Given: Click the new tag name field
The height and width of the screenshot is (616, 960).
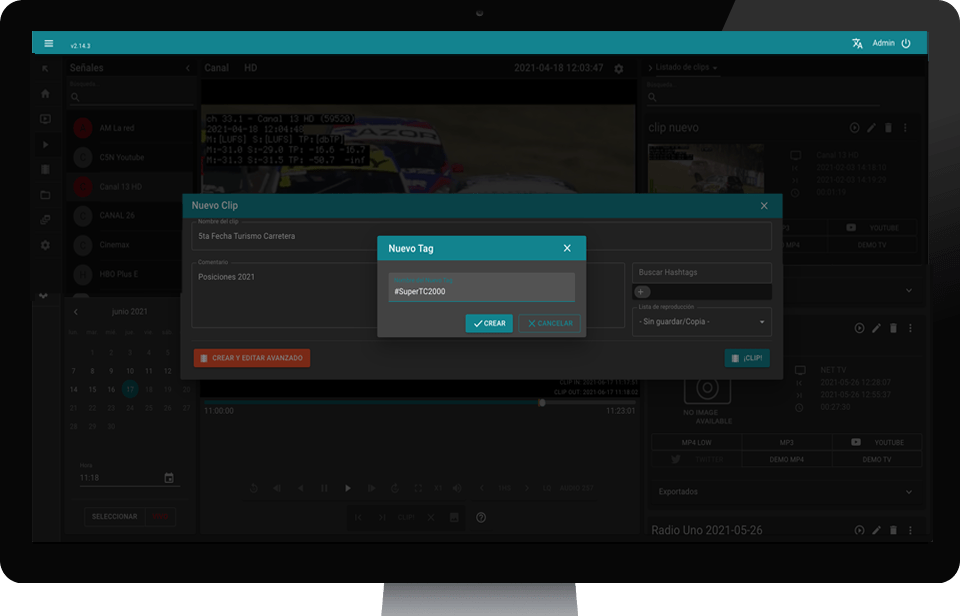Looking at the screenshot, I should point(481,287).
